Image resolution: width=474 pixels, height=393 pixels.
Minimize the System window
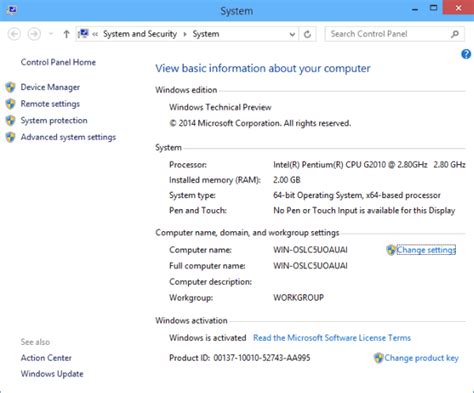[415, 9]
